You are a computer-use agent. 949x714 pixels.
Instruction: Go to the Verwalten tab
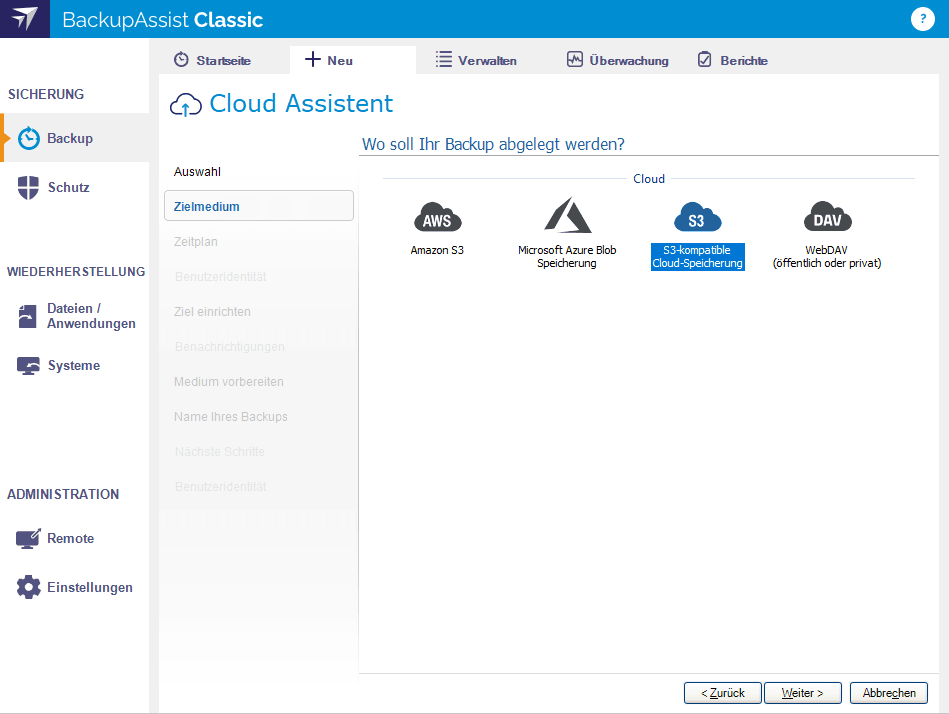click(476, 60)
